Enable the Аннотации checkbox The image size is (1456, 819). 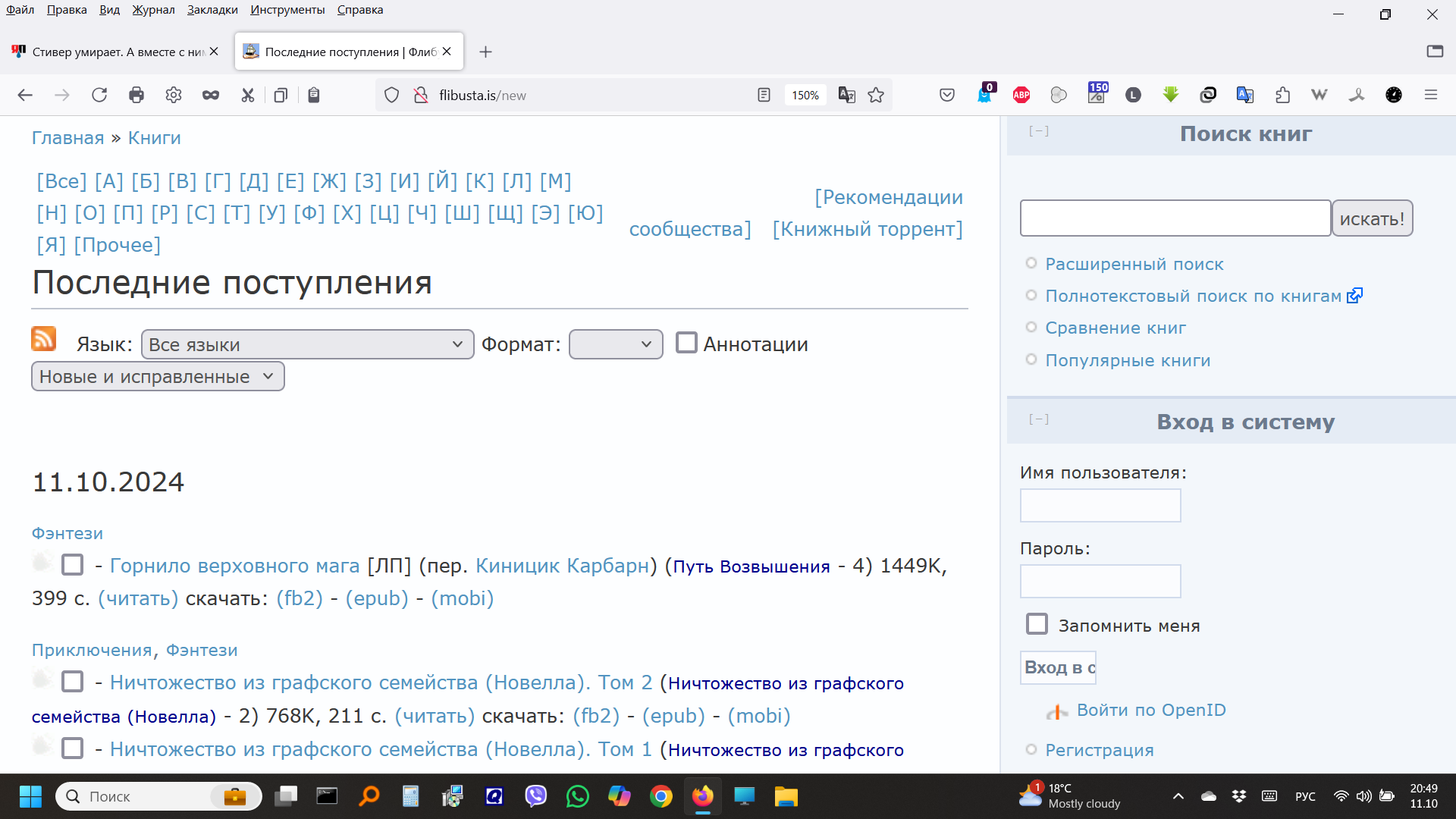pos(686,343)
